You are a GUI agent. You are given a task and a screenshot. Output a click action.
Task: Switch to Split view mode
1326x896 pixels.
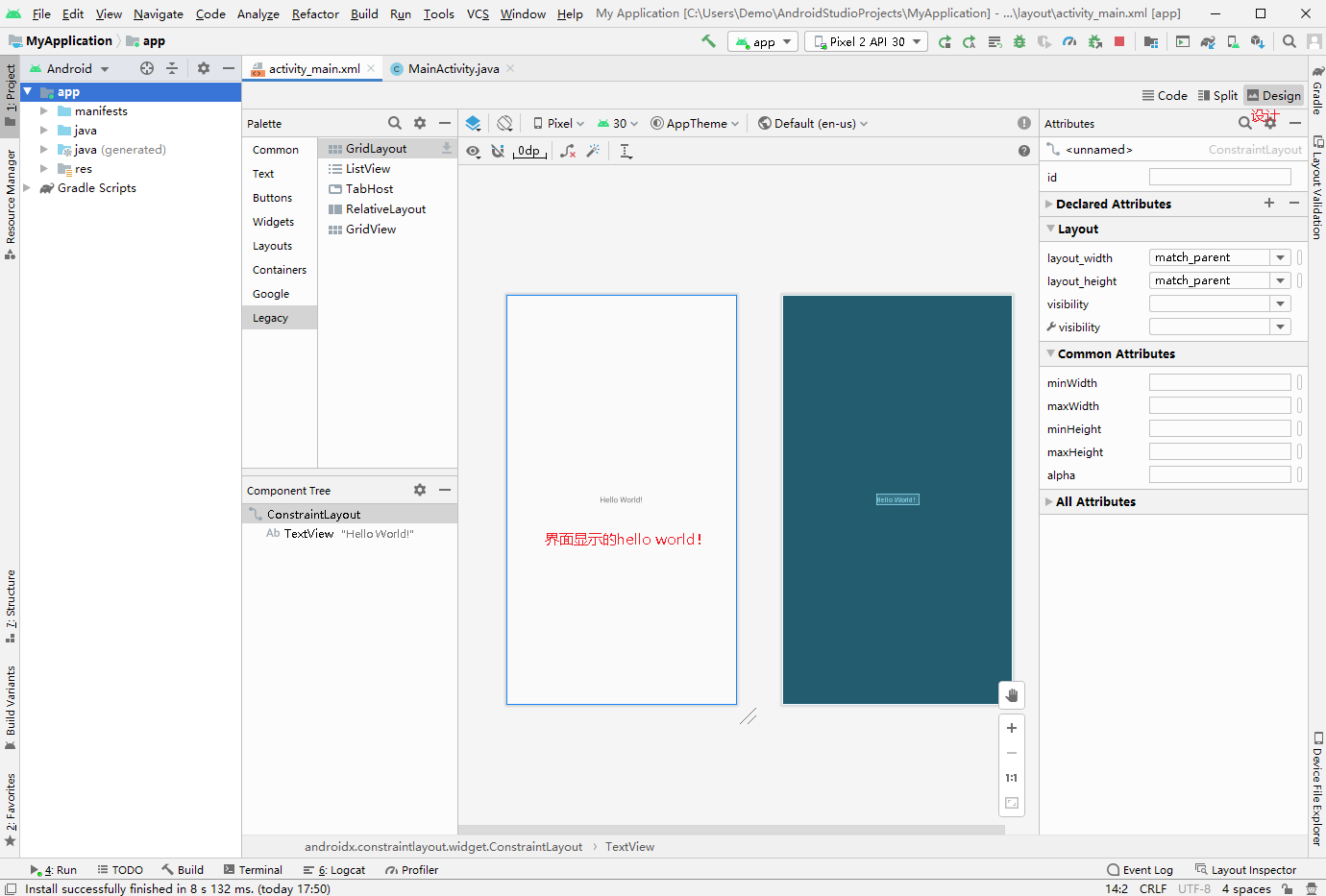click(x=1217, y=95)
